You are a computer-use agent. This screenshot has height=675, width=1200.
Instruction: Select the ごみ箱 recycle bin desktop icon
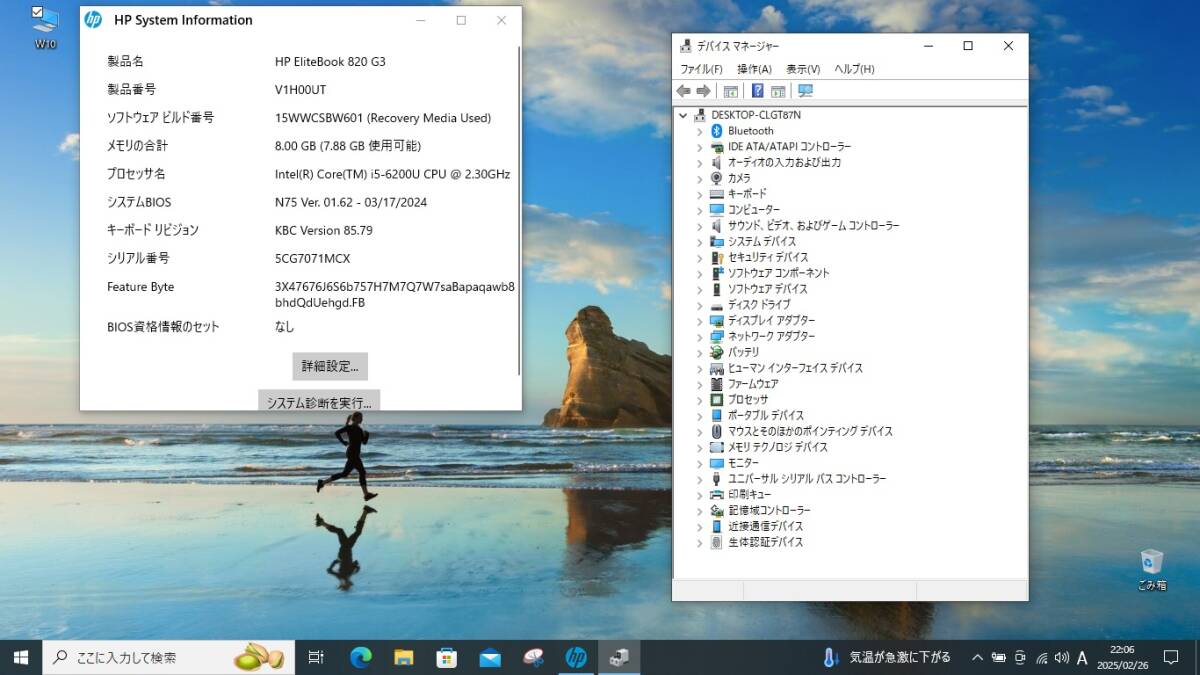(x=1151, y=569)
